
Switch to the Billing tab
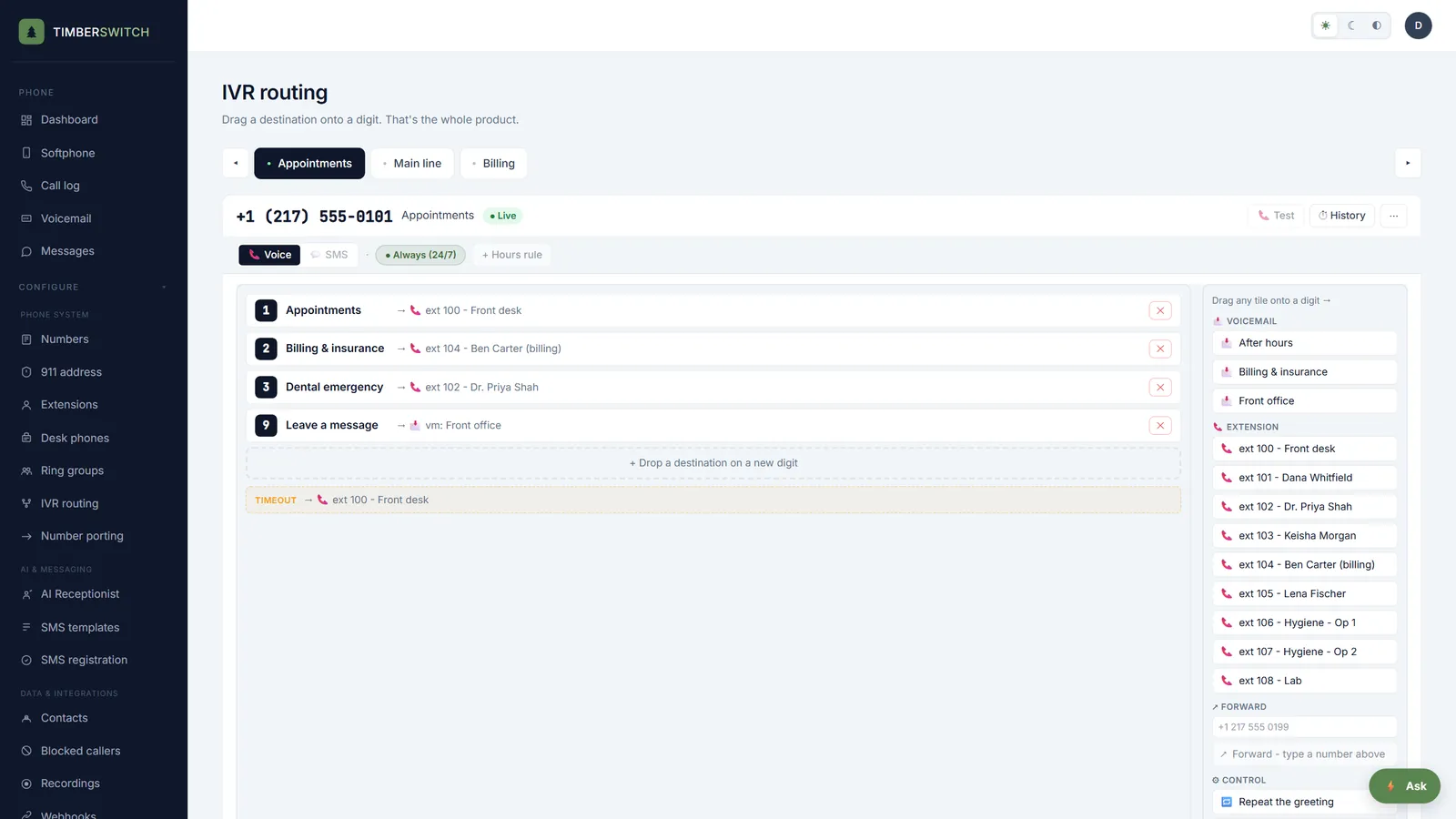coord(493,164)
